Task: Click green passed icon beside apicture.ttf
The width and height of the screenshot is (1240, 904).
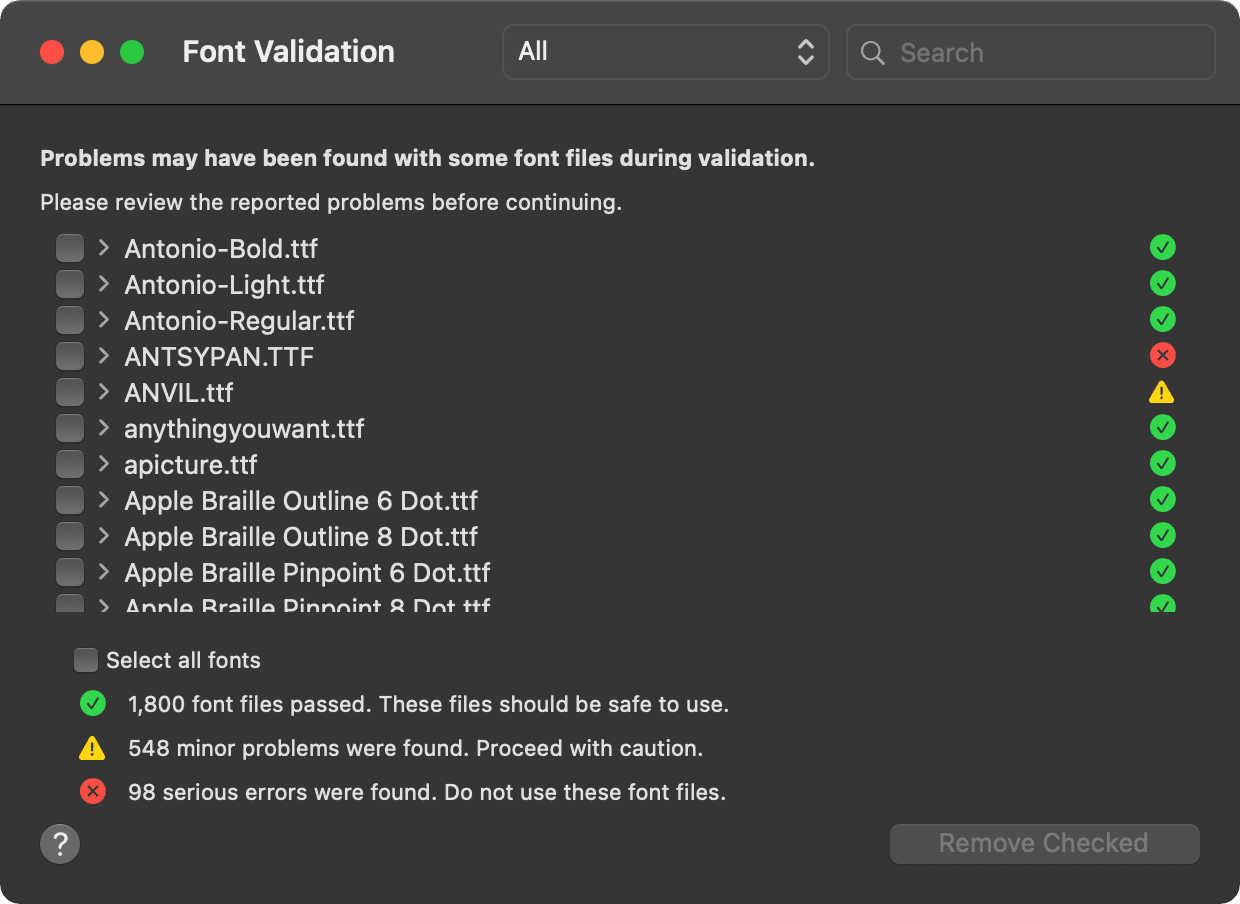Action: coord(1162,463)
